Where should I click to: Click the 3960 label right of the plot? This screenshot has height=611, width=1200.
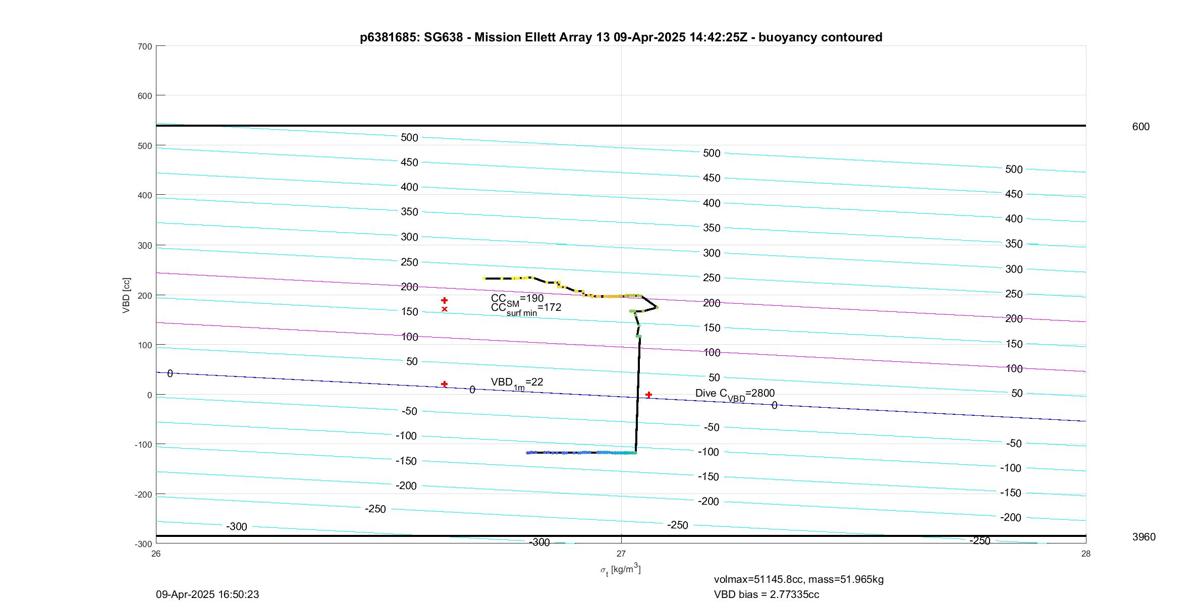pyautogui.click(x=1143, y=537)
